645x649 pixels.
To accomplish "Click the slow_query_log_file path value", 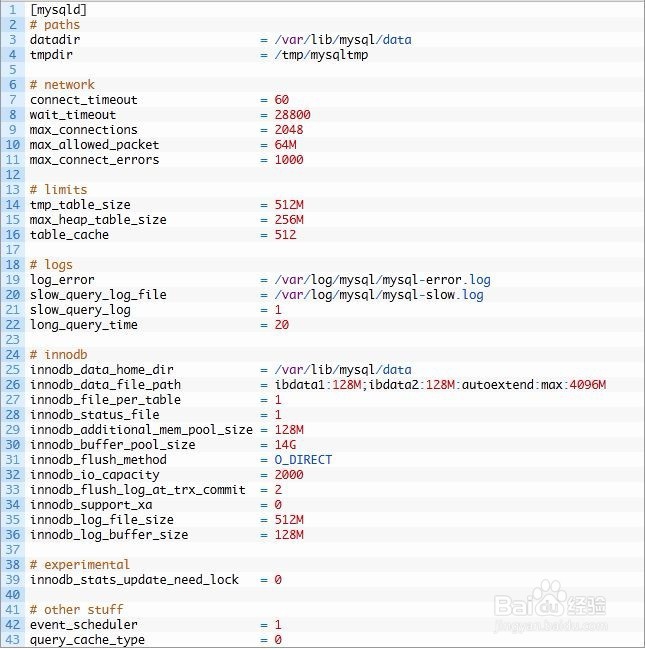I will click(379, 295).
